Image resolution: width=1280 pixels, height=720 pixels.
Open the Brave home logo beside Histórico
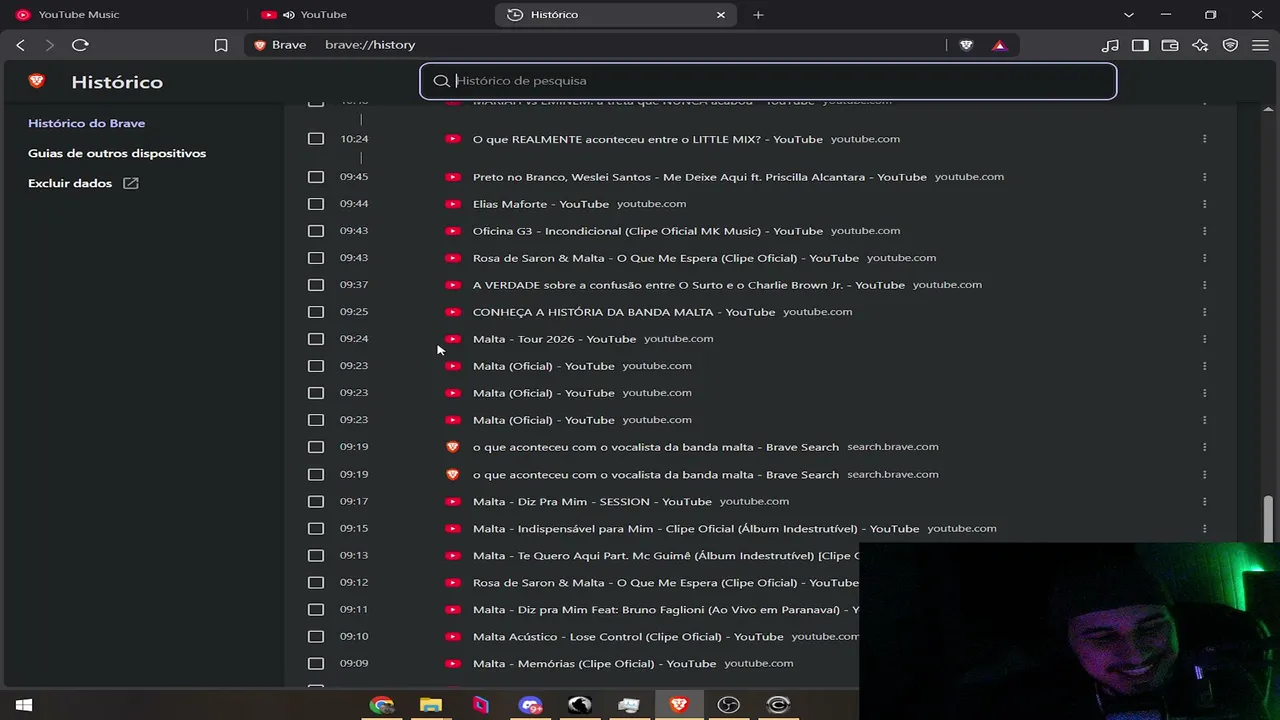(x=37, y=81)
